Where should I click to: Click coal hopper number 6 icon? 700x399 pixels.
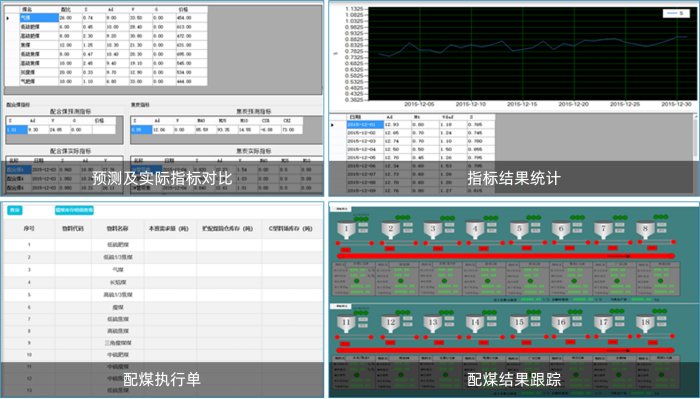(561, 229)
